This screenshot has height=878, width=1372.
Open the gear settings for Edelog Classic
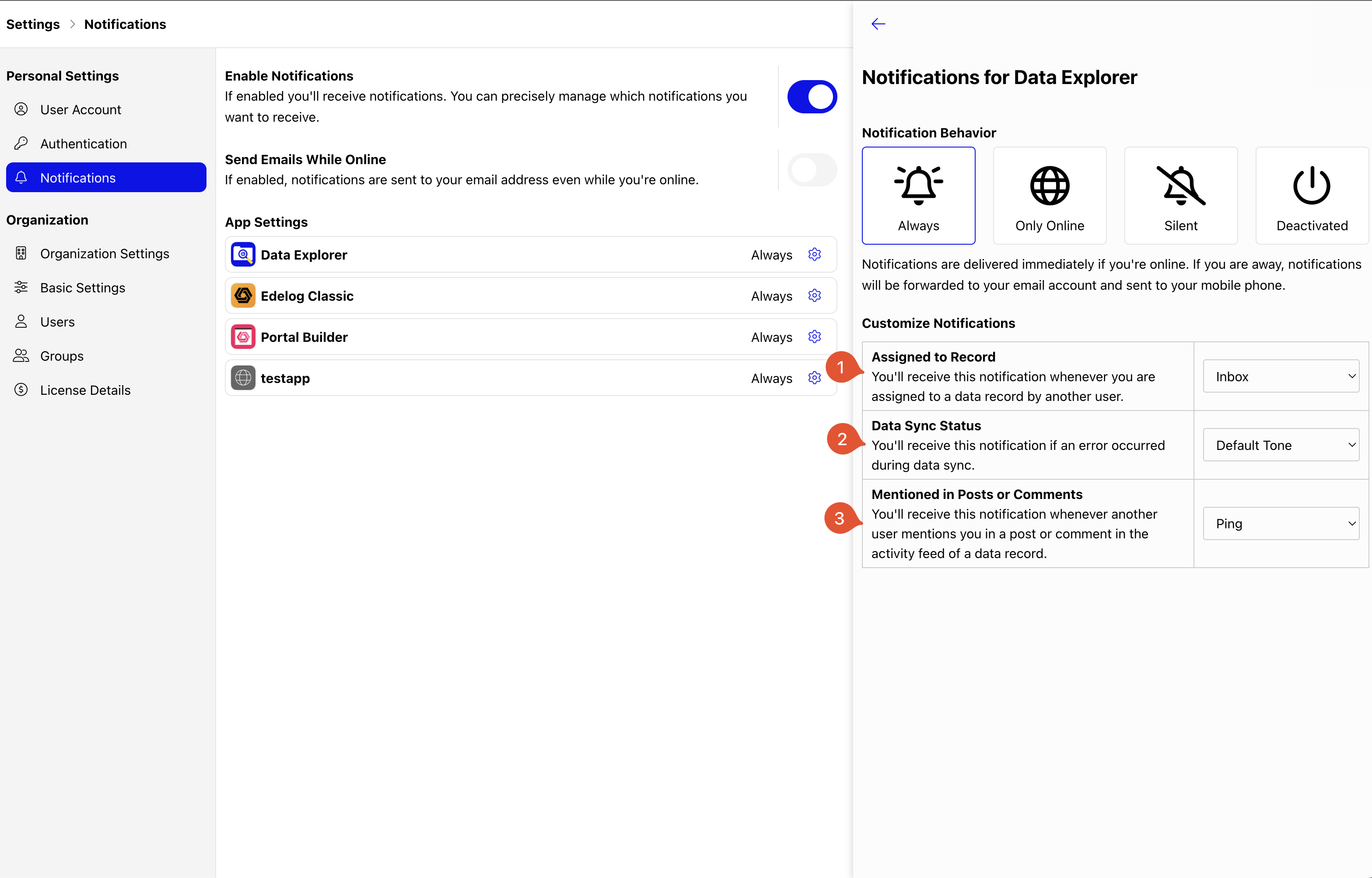point(814,295)
